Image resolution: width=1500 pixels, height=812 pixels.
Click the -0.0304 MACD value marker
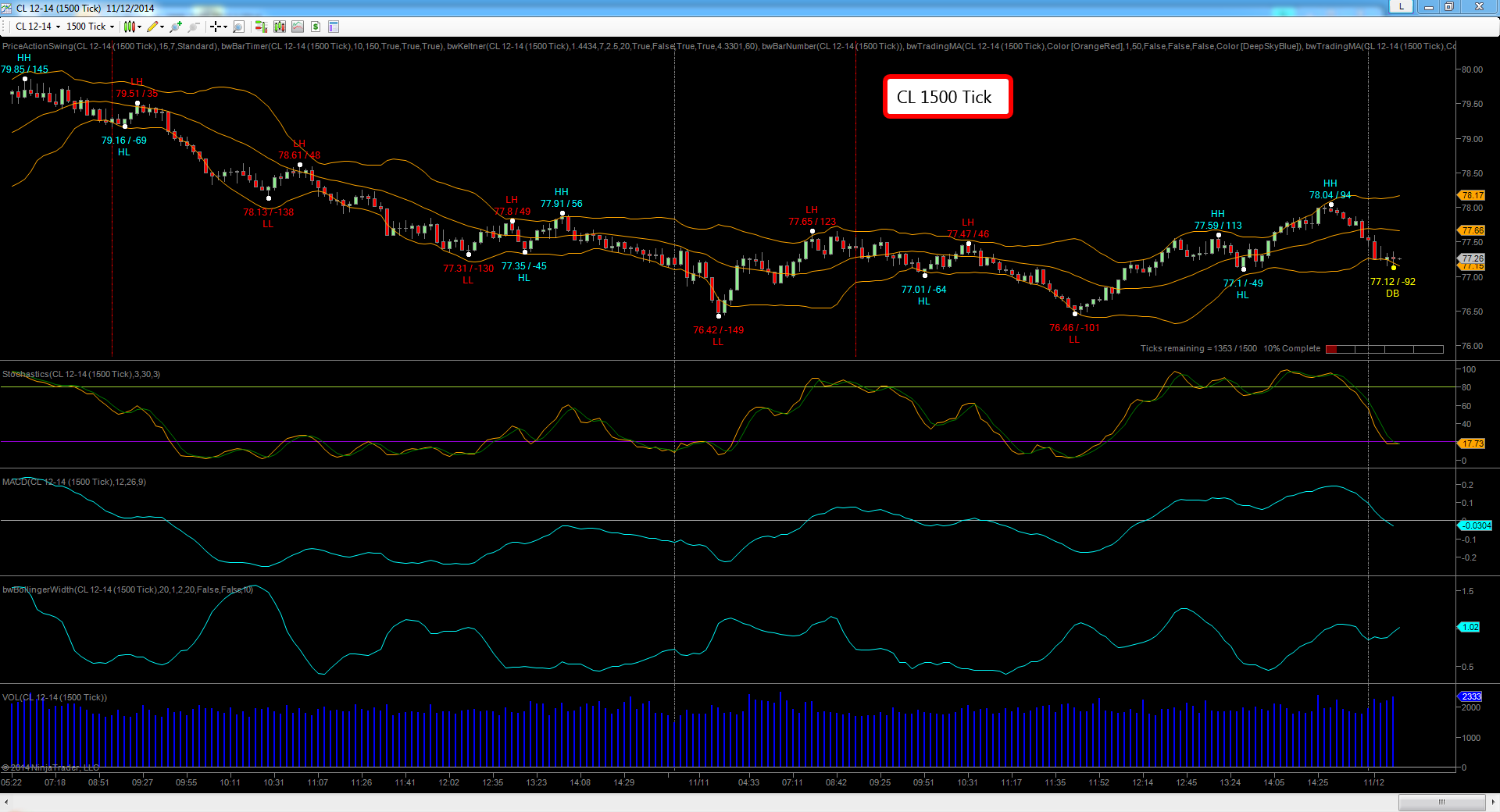tap(1475, 525)
